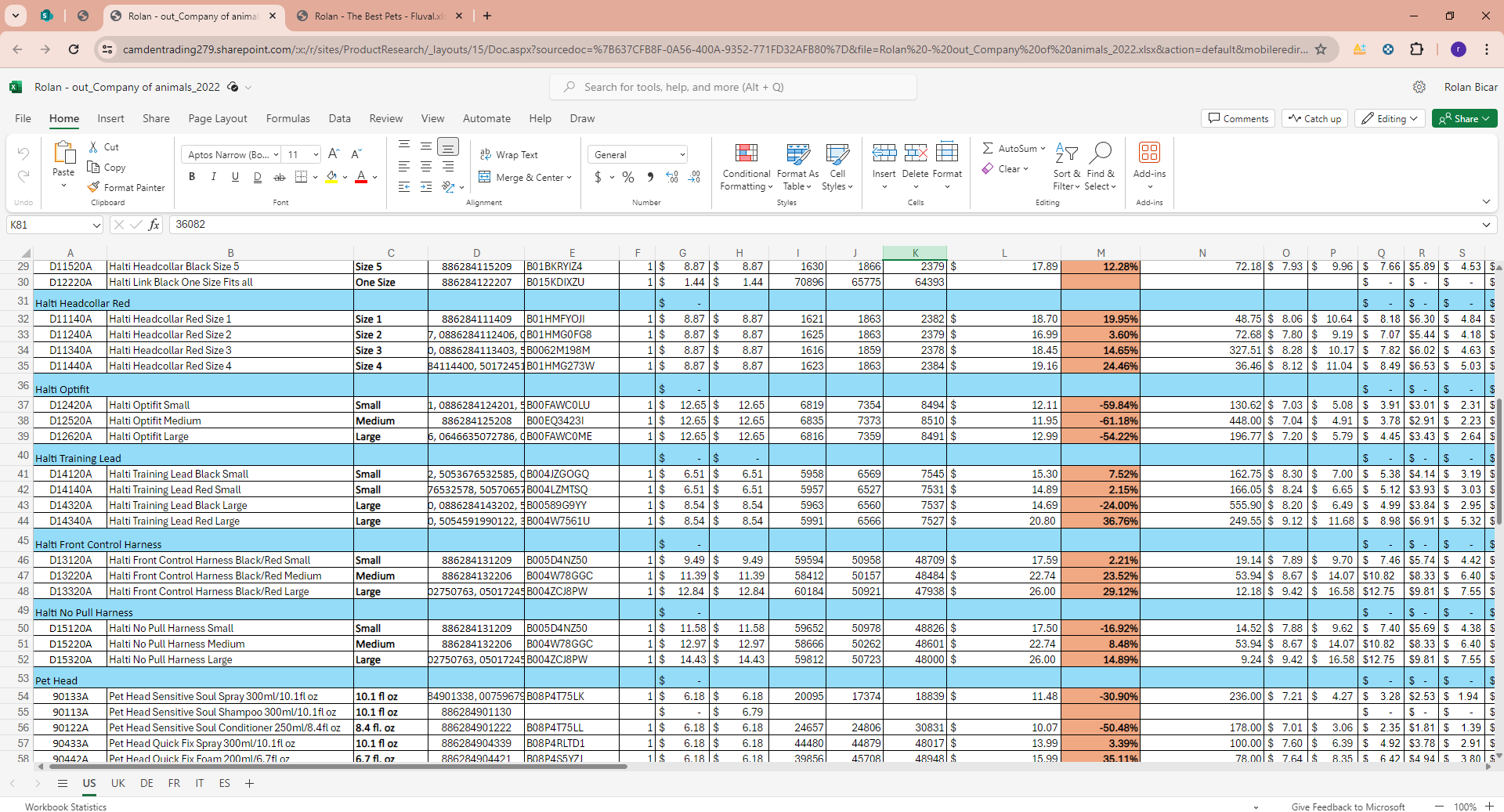Open the Add-ins panel

(x=1149, y=167)
